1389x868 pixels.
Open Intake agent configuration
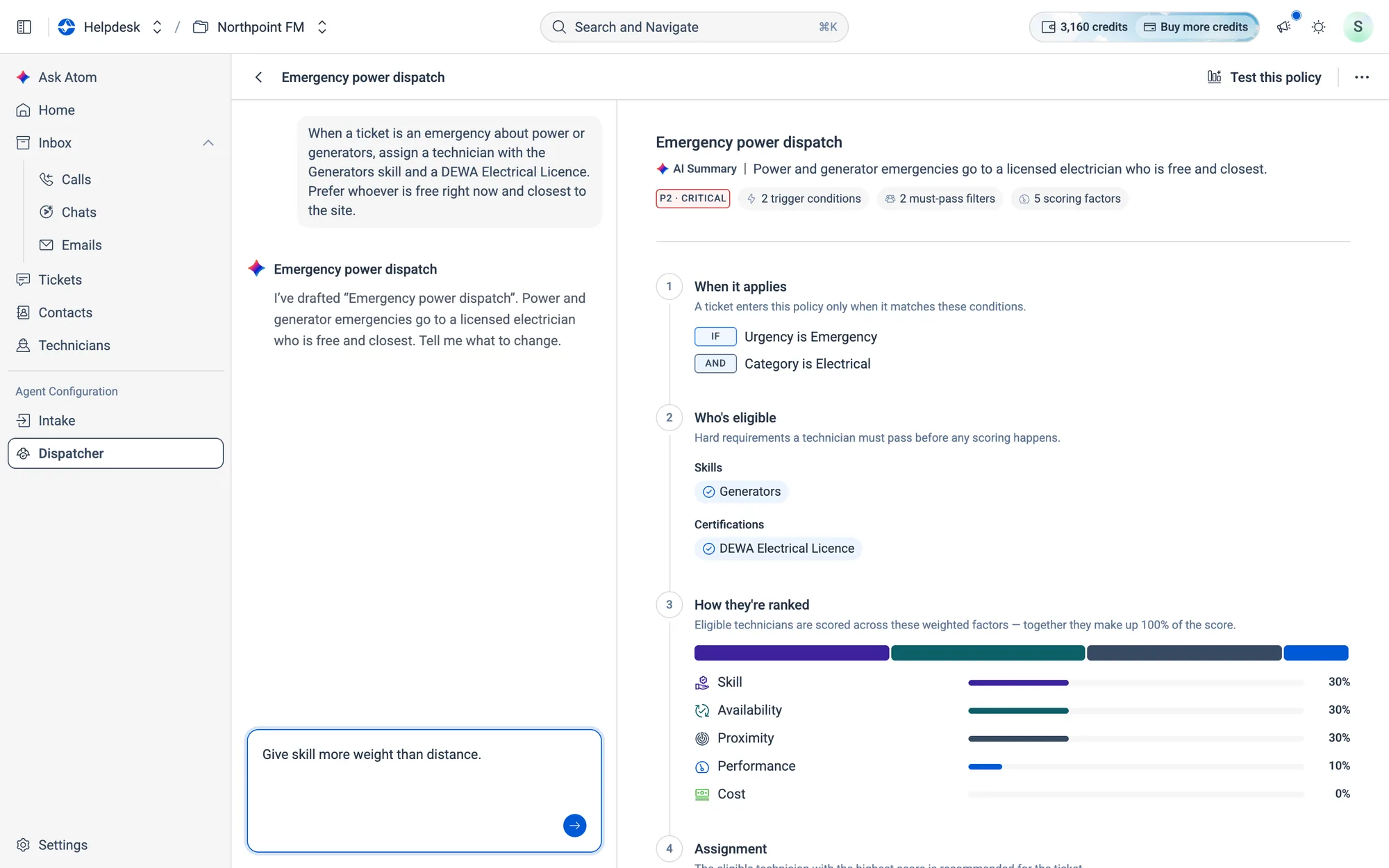[115, 420]
